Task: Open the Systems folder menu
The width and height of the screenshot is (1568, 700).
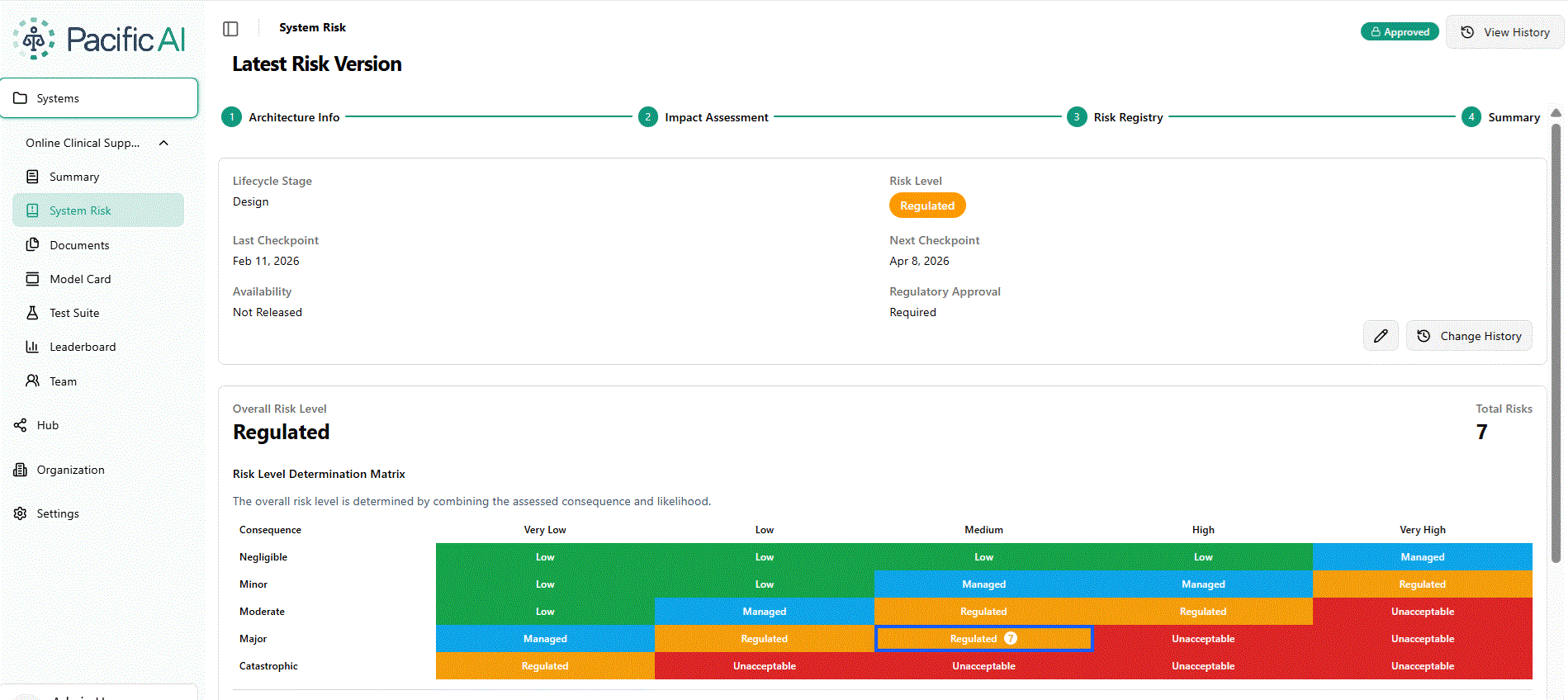Action: (99, 98)
